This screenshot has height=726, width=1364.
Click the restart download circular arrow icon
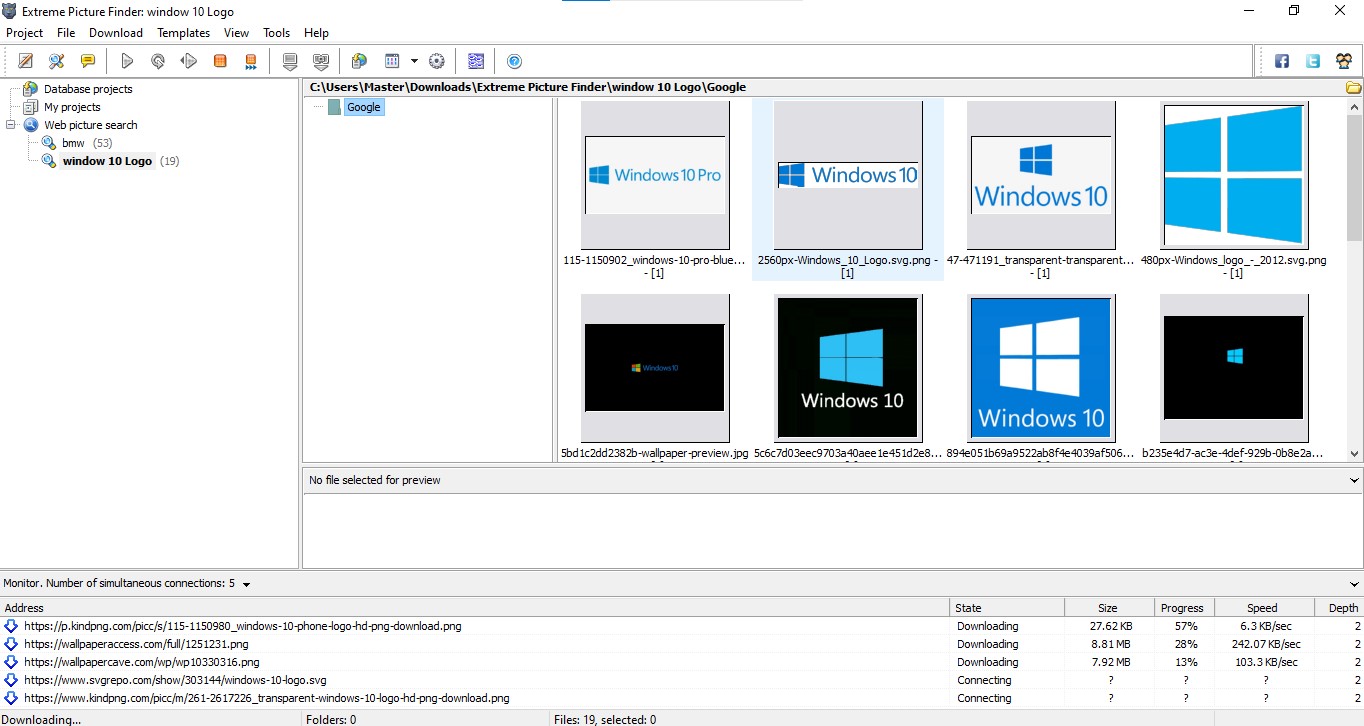158,61
